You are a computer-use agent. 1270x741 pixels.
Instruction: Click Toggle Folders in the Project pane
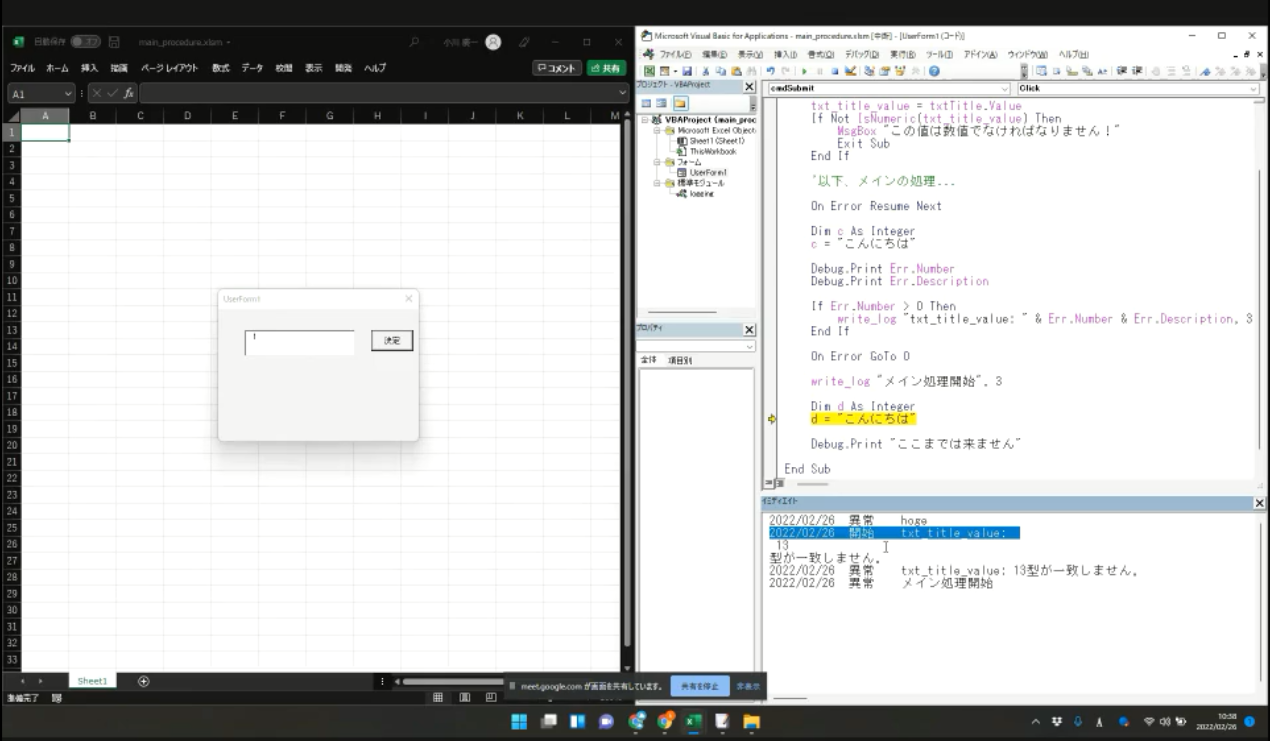680,103
